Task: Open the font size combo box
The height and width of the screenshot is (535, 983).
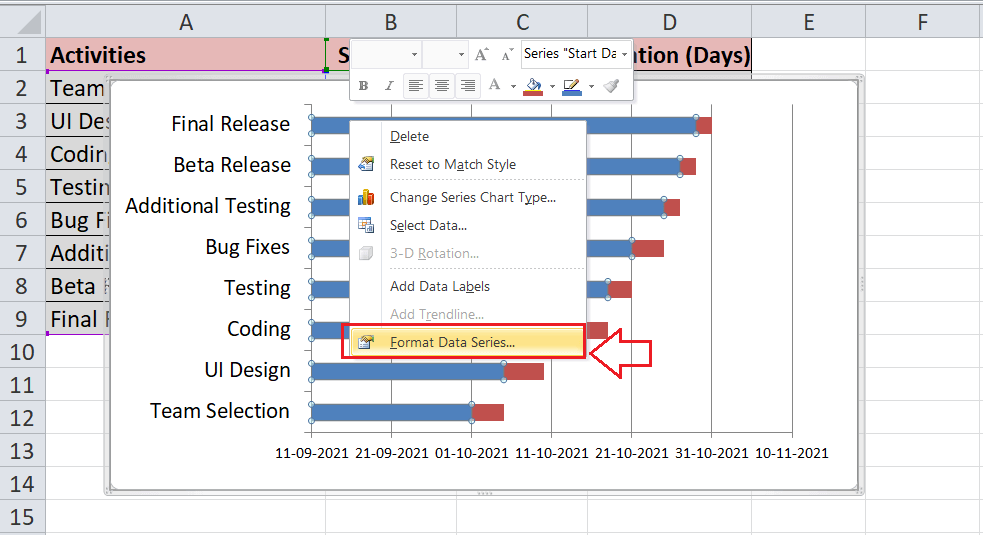Action: coord(445,55)
